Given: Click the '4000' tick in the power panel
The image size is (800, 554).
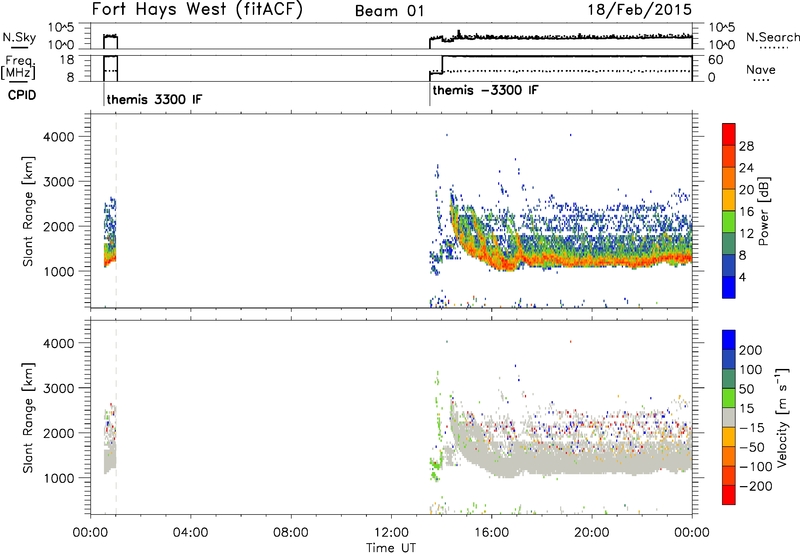Looking at the screenshot, I should (x=59, y=137).
